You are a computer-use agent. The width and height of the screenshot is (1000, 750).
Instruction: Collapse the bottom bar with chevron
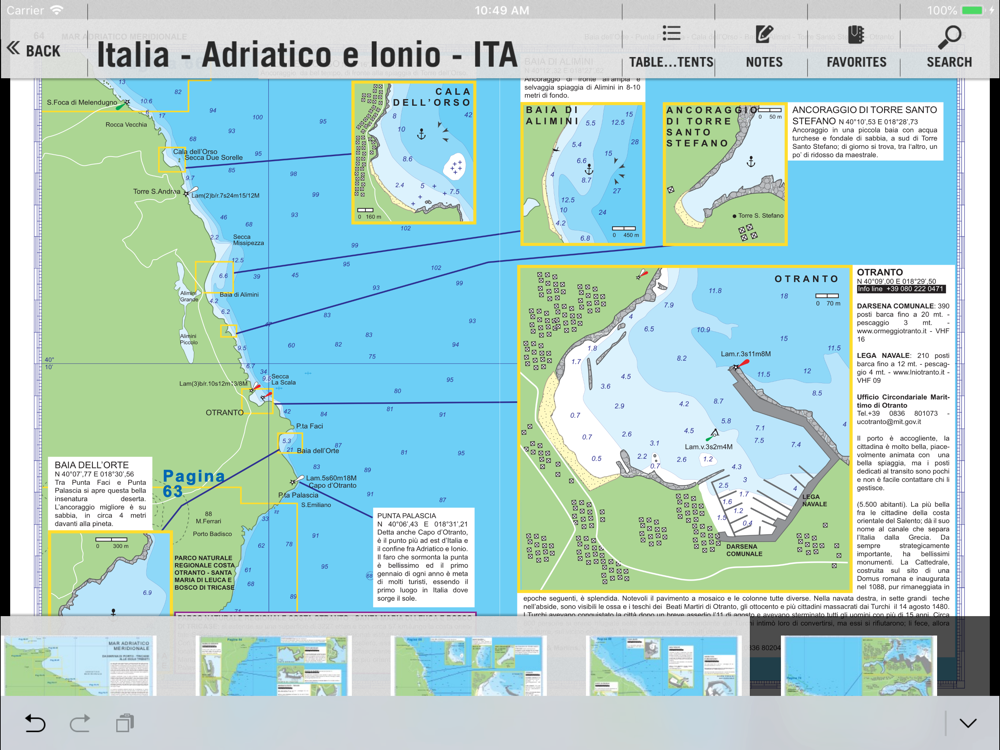point(967,723)
